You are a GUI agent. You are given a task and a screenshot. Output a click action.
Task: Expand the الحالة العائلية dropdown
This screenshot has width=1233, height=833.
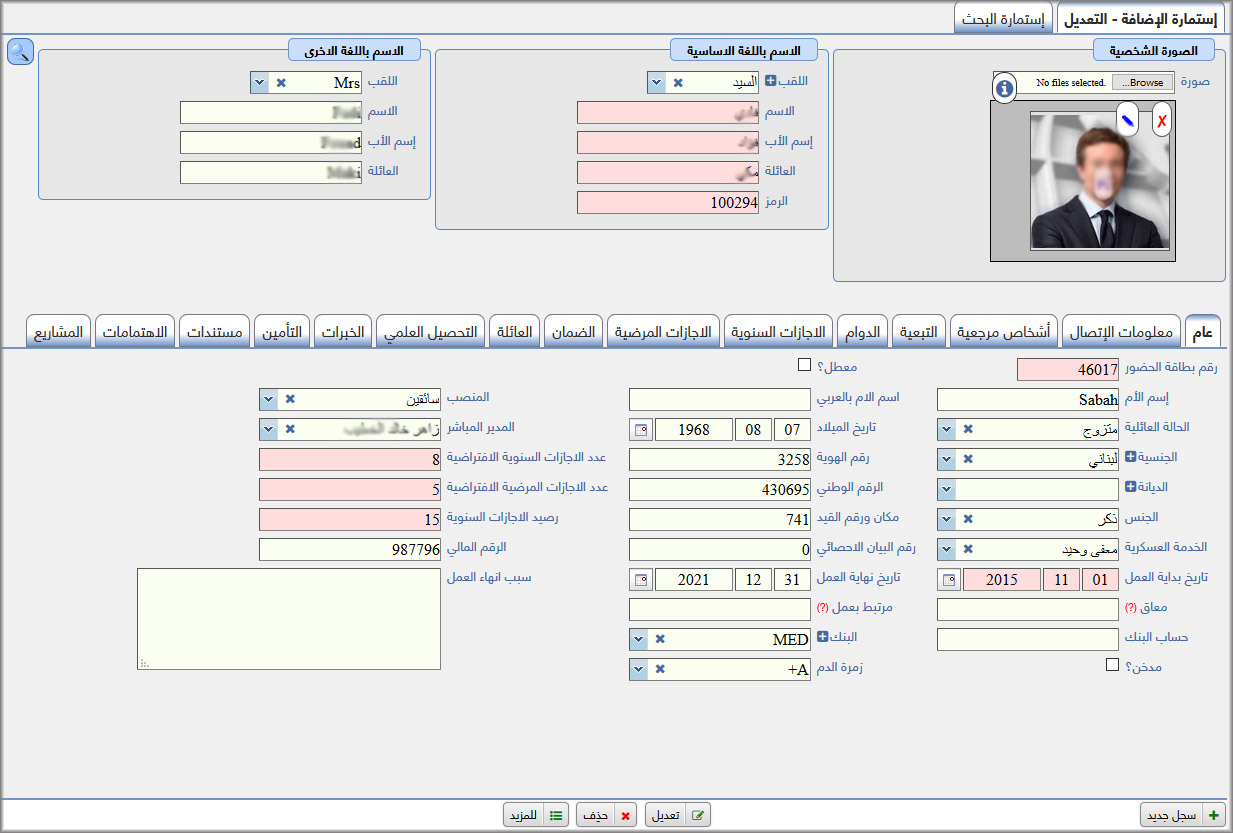[946, 430]
